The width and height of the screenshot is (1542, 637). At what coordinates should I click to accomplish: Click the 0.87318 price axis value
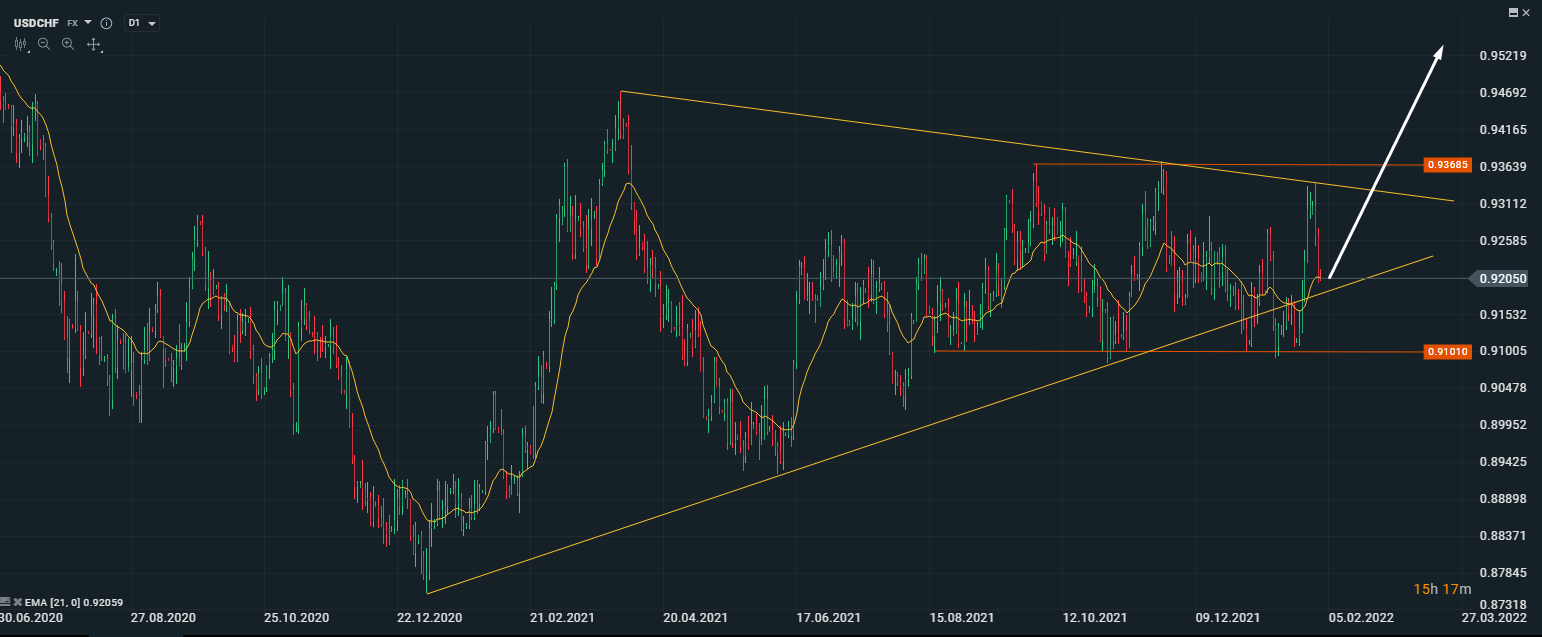click(x=1502, y=606)
